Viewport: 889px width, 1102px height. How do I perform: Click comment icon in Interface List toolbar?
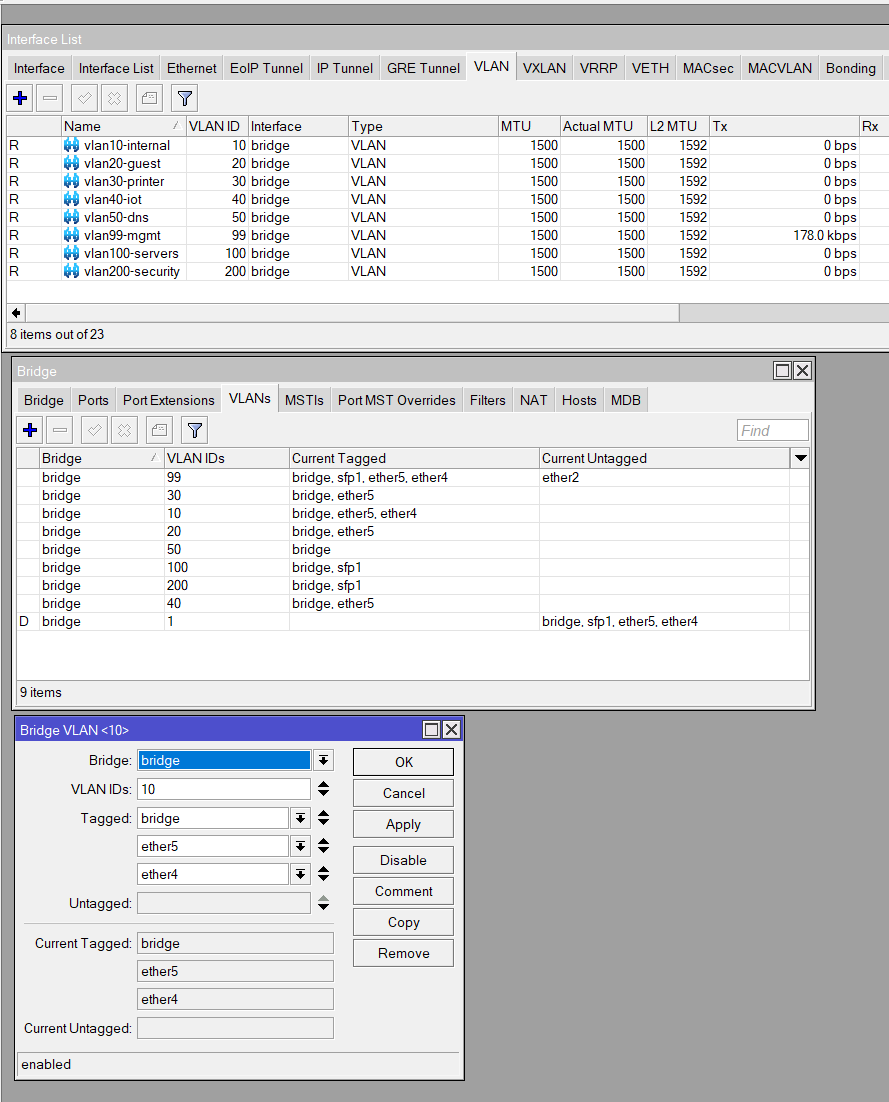pyautogui.click(x=149, y=98)
